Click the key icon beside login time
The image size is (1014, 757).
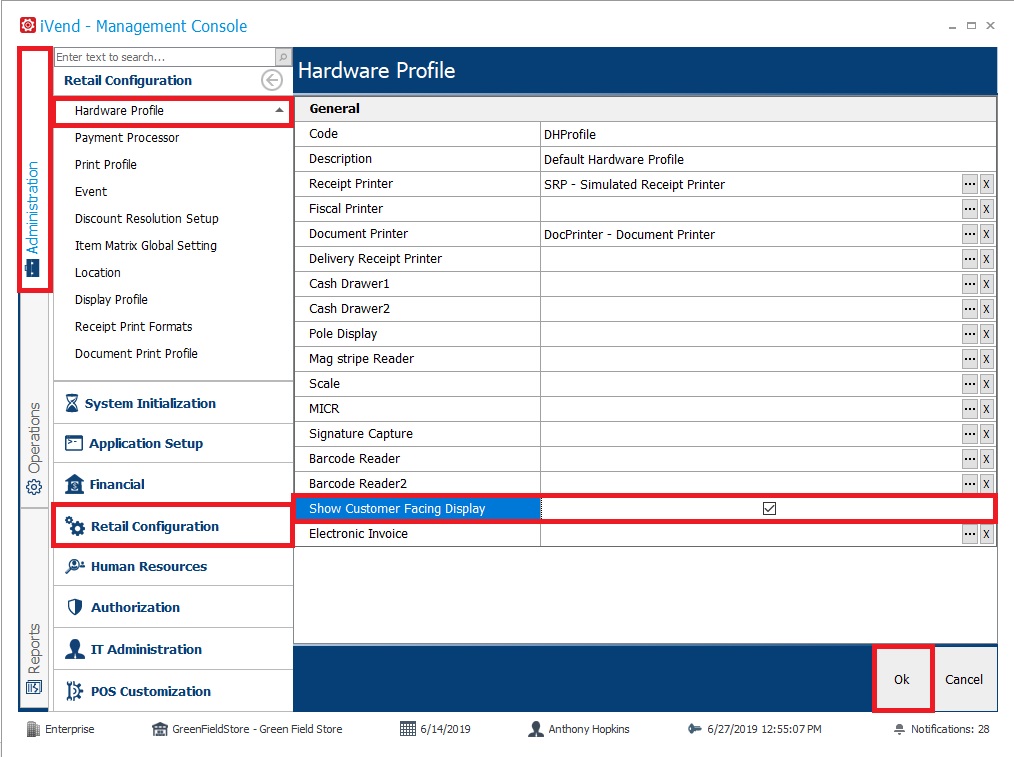695,729
